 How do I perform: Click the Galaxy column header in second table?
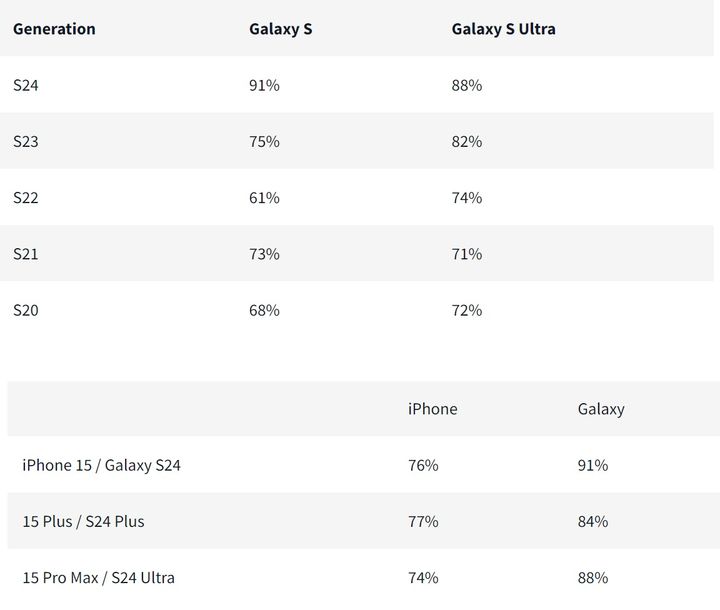point(601,409)
